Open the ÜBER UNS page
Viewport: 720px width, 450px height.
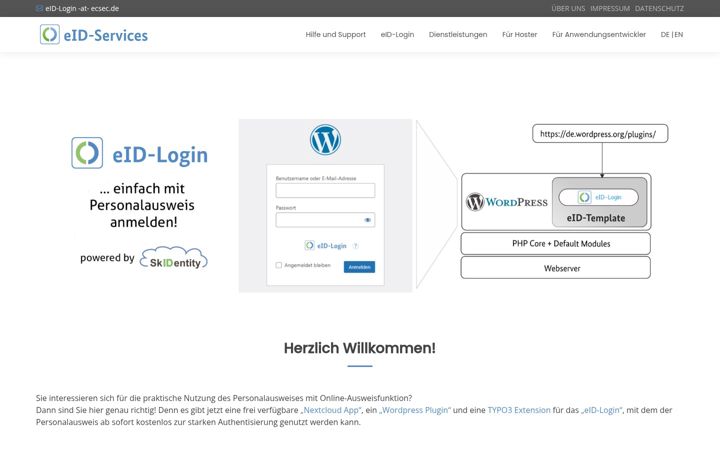tap(568, 8)
